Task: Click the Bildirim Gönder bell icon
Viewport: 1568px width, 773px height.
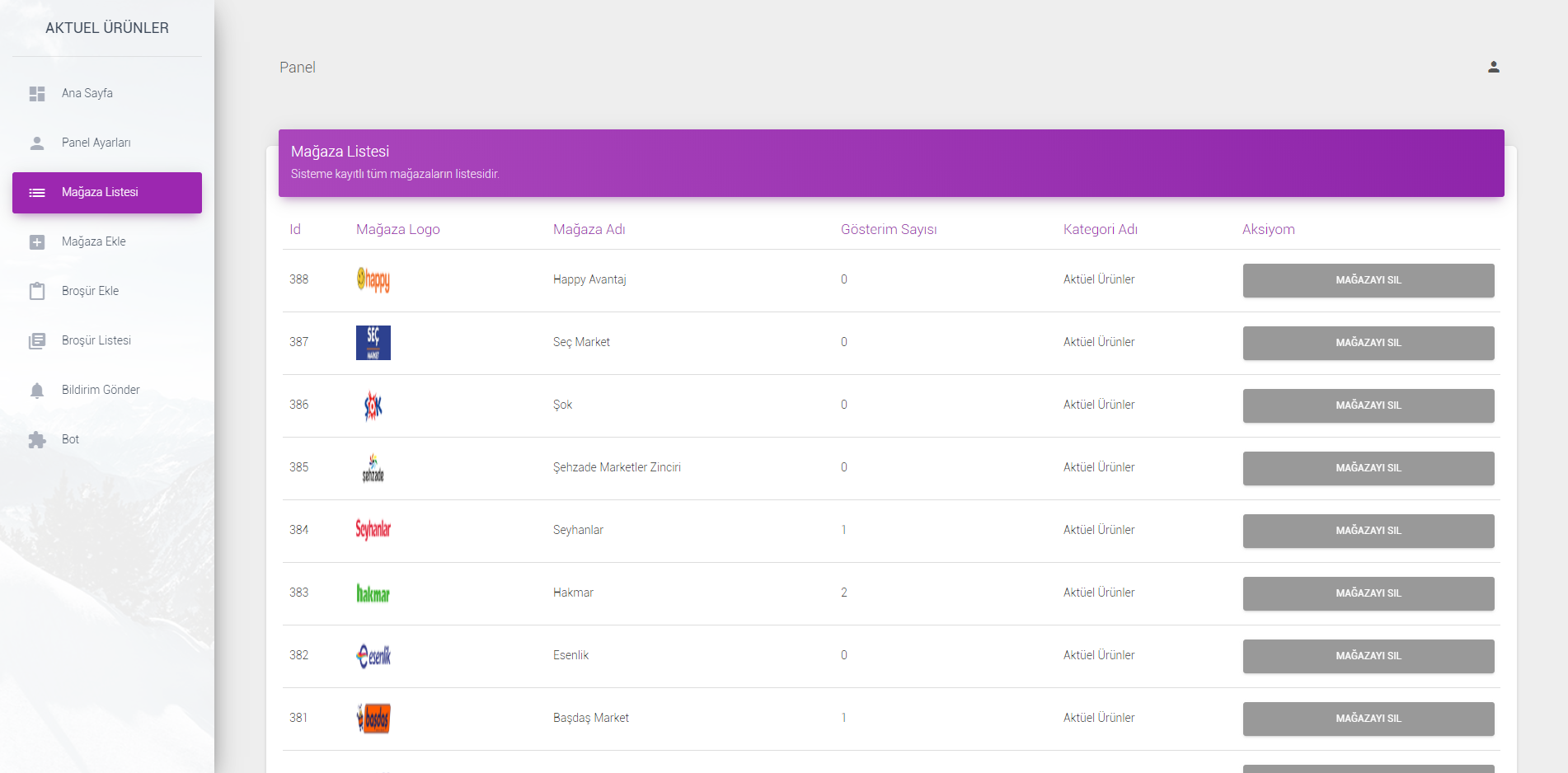Action: pyautogui.click(x=37, y=391)
